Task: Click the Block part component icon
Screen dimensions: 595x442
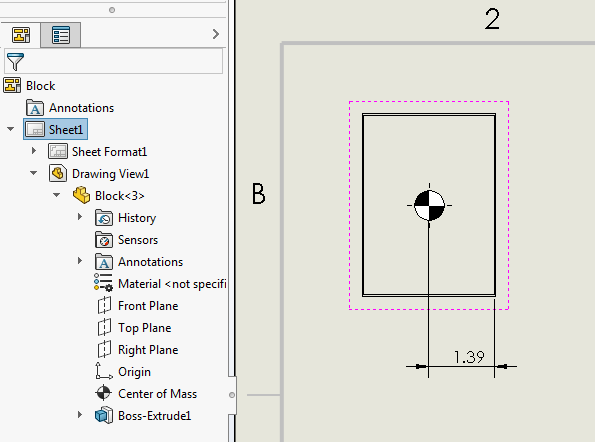Action: [81, 195]
